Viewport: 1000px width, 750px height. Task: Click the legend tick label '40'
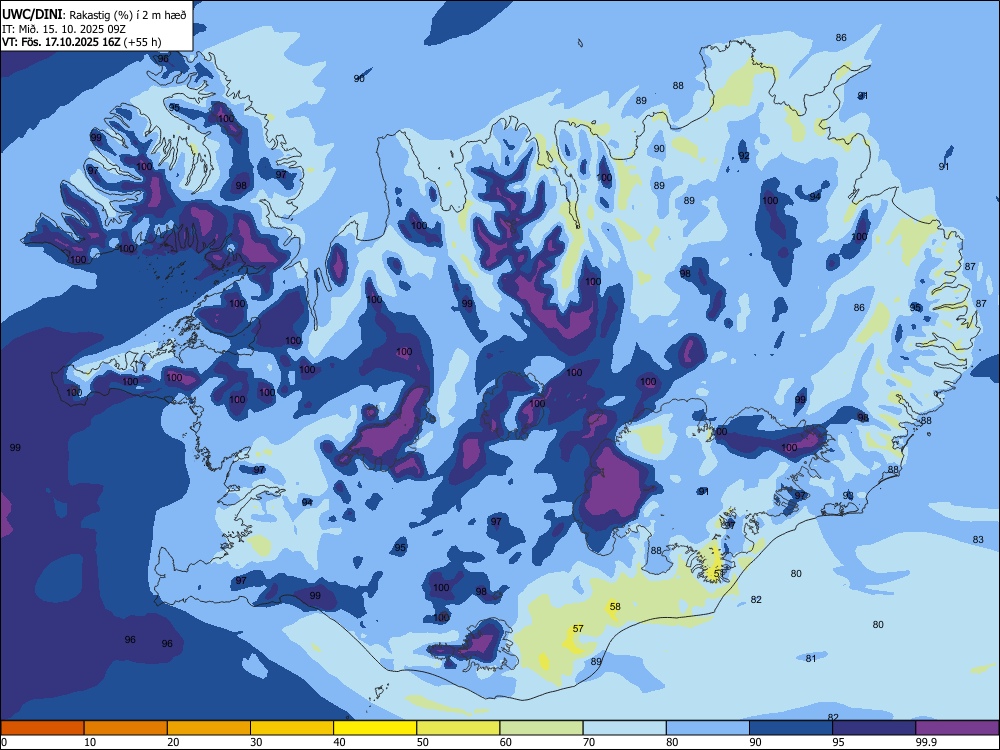(339, 742)
